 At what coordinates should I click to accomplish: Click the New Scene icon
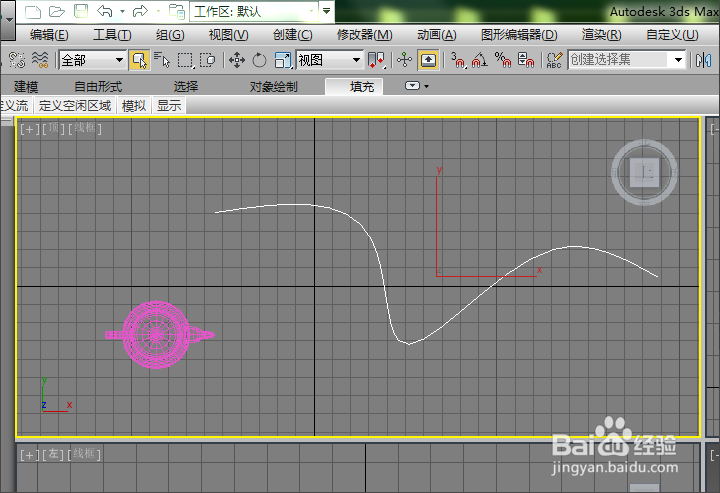tap(33, 11)
